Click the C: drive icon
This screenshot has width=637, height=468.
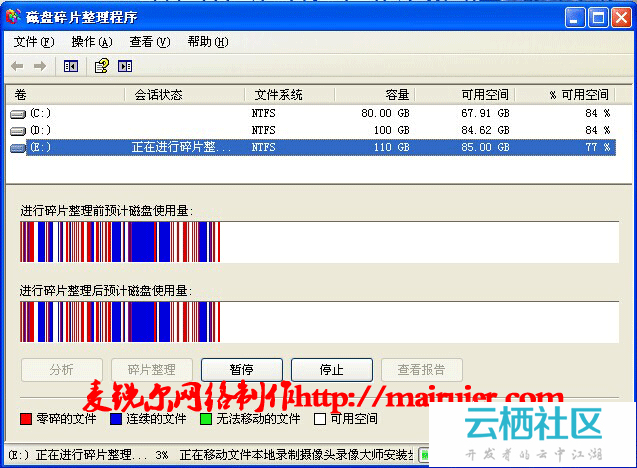point(18,114)
